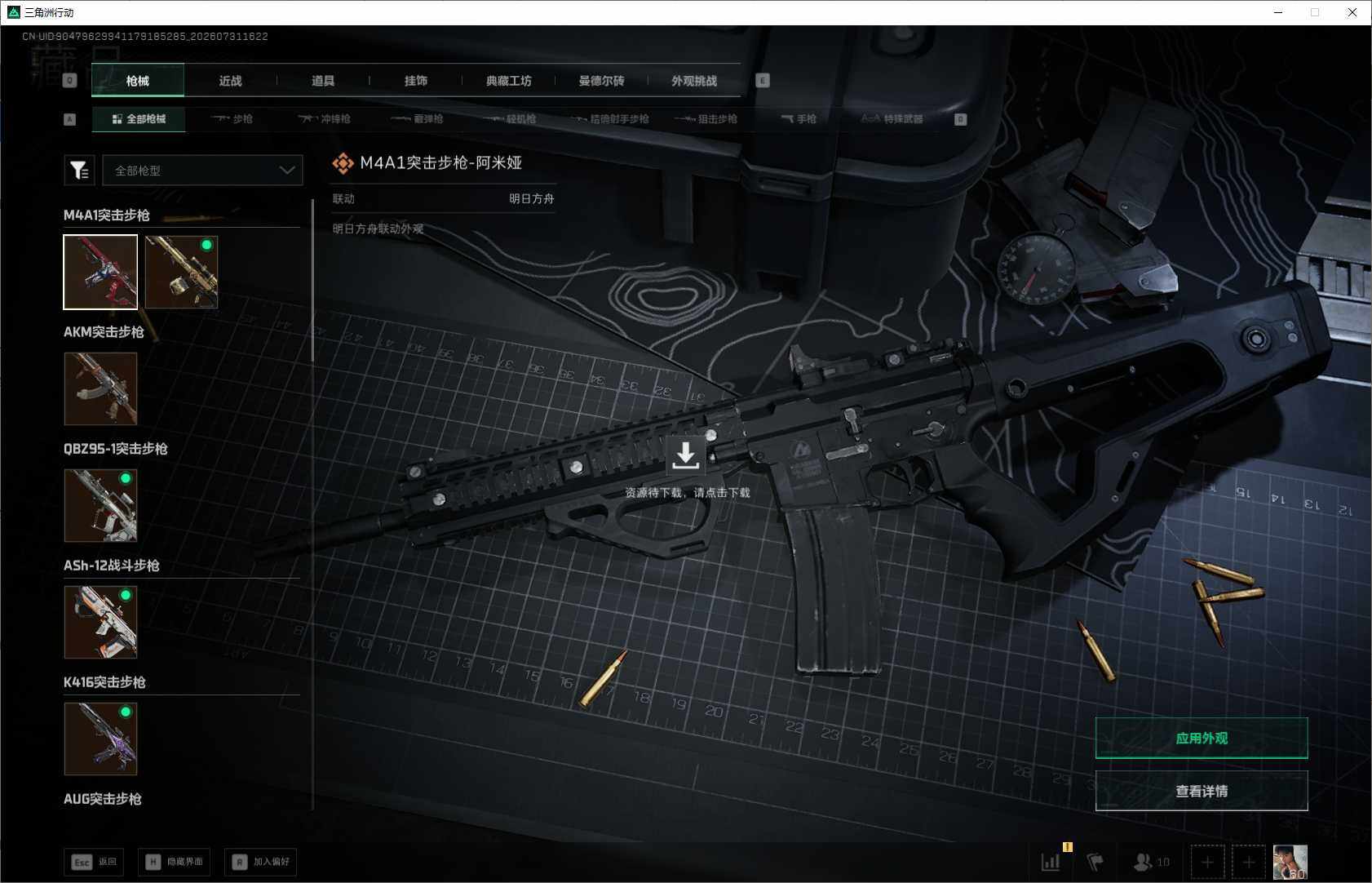This screenshot has width=1372, height=883.
Task: Click the 明日方舟 collaboration value
Action: [x=532, y=198]
